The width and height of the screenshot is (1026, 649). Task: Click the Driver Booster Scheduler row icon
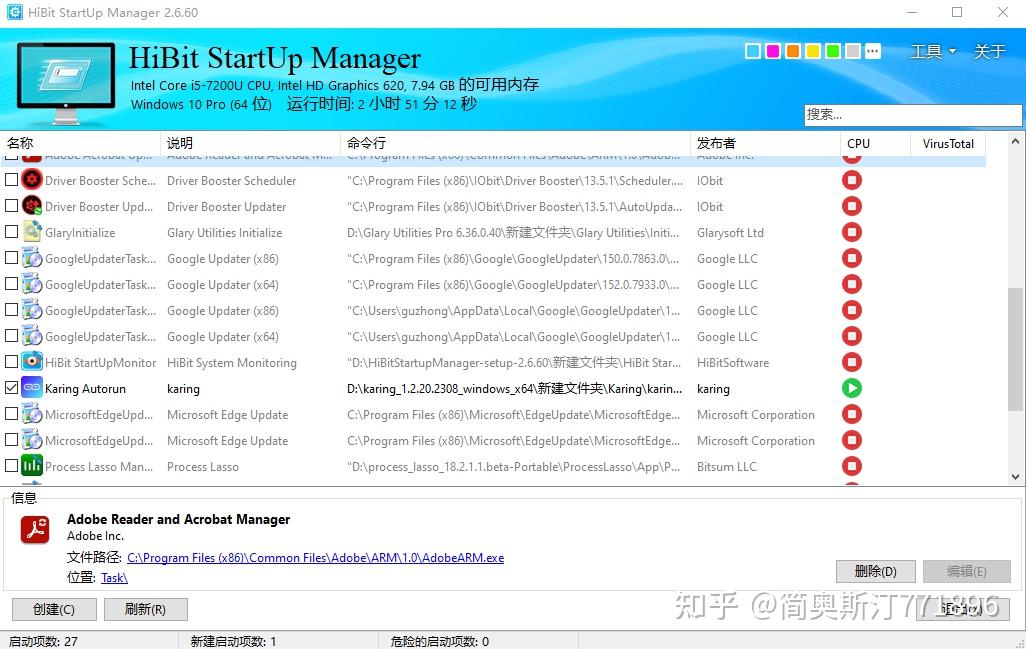31,180
